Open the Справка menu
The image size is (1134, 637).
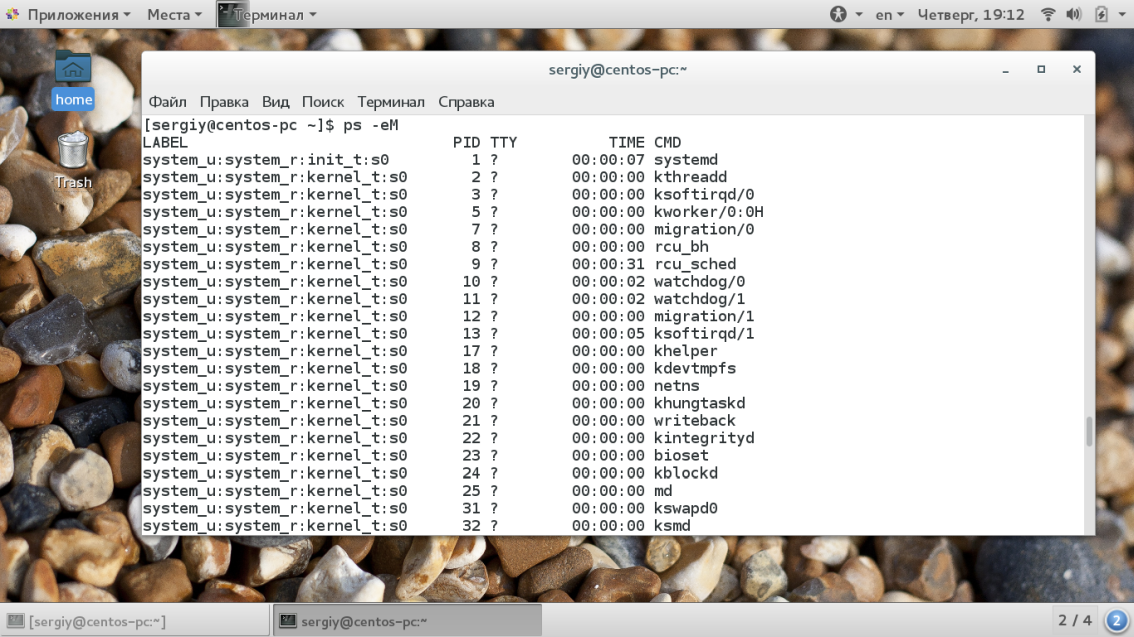(x=466, y=102)
